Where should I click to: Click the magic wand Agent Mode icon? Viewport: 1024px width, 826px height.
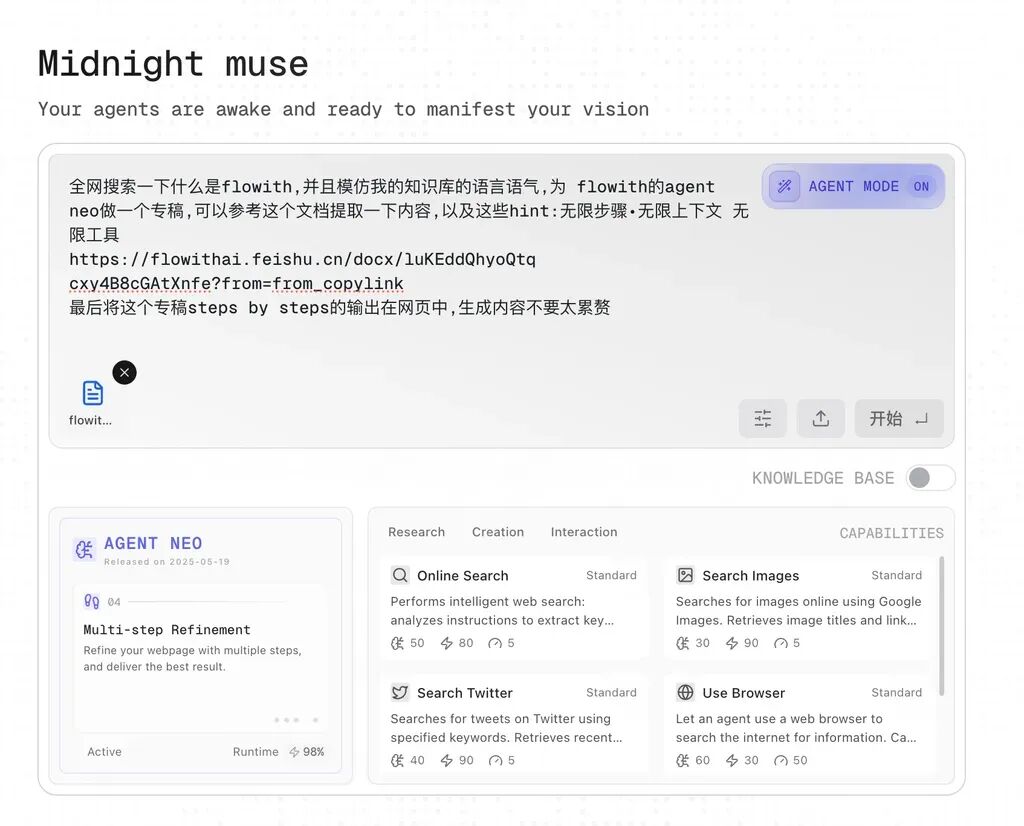(x=784, y=187)
